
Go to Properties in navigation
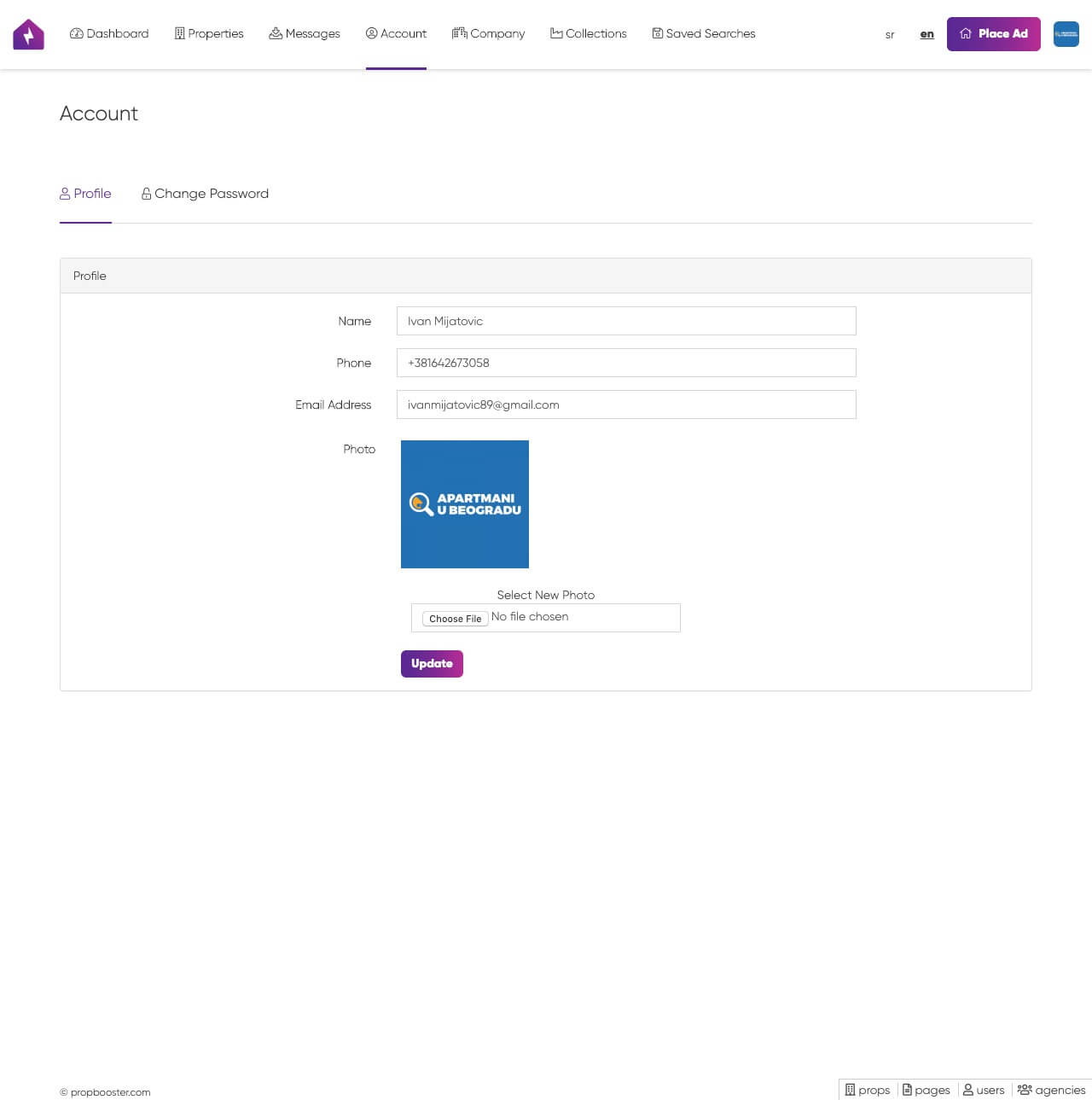click(209, 33)
